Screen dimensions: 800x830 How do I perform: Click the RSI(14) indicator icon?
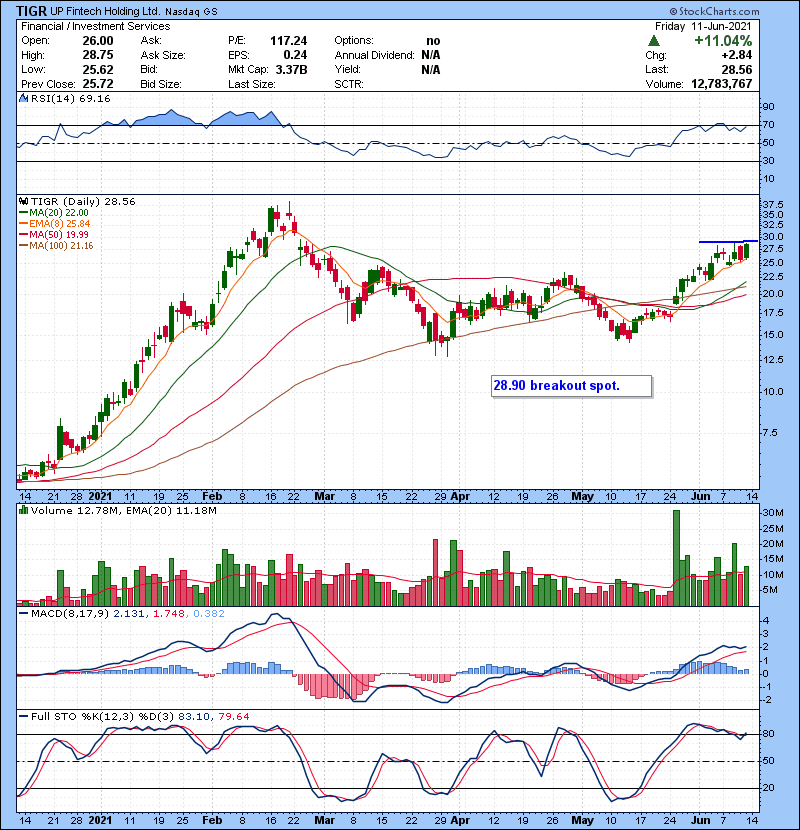[x=23, y=98]
